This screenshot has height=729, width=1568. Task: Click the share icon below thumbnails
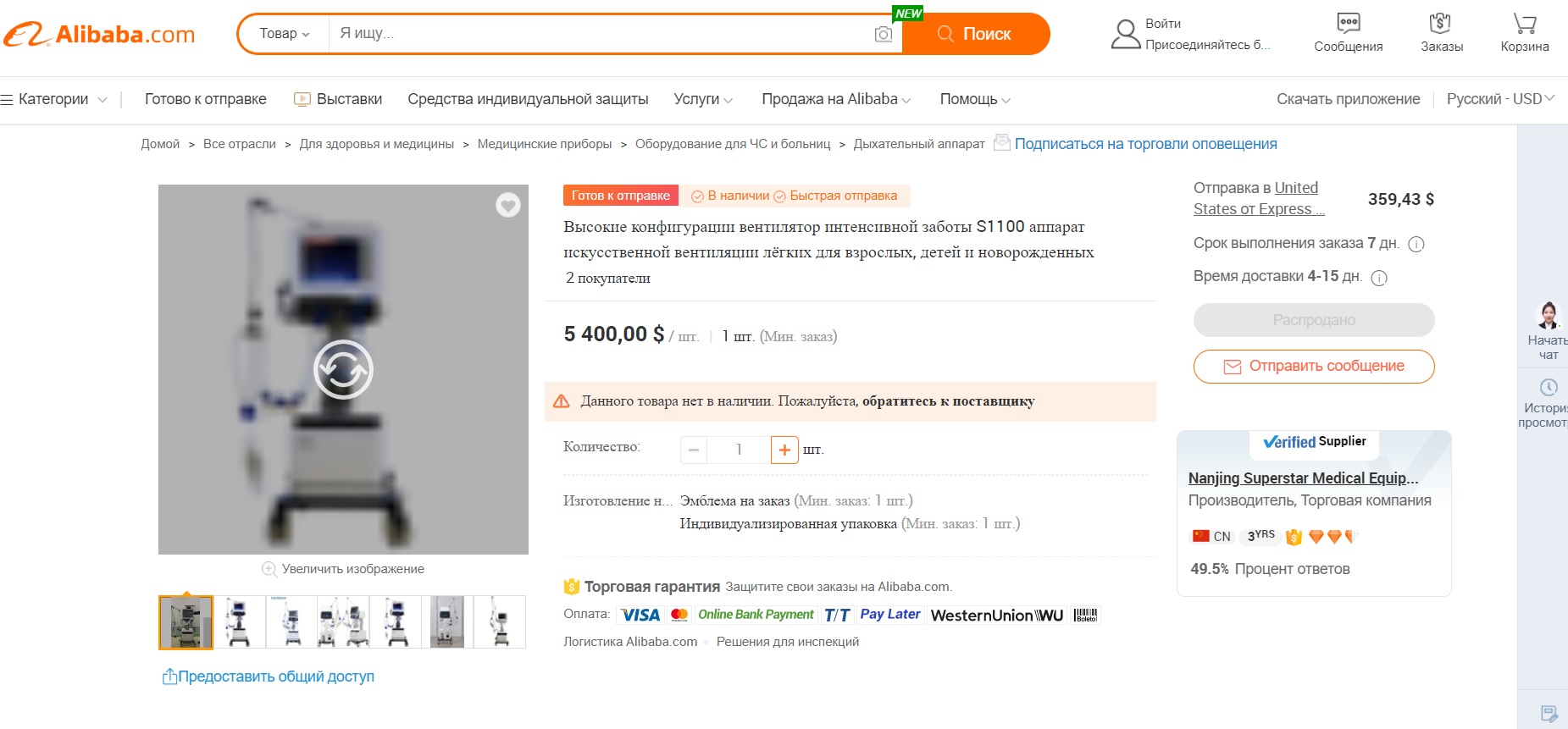pos(169,677)
